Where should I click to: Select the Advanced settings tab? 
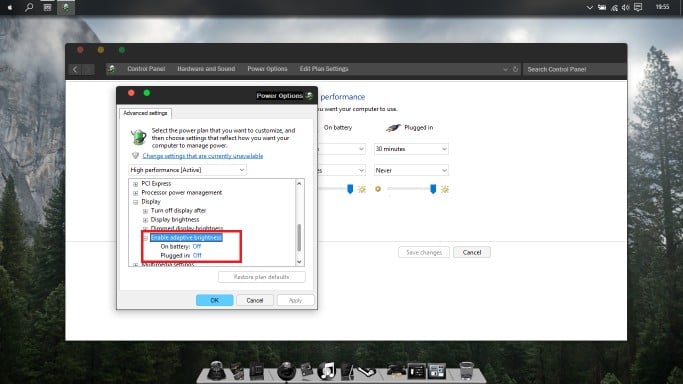[x=145, y=113]
